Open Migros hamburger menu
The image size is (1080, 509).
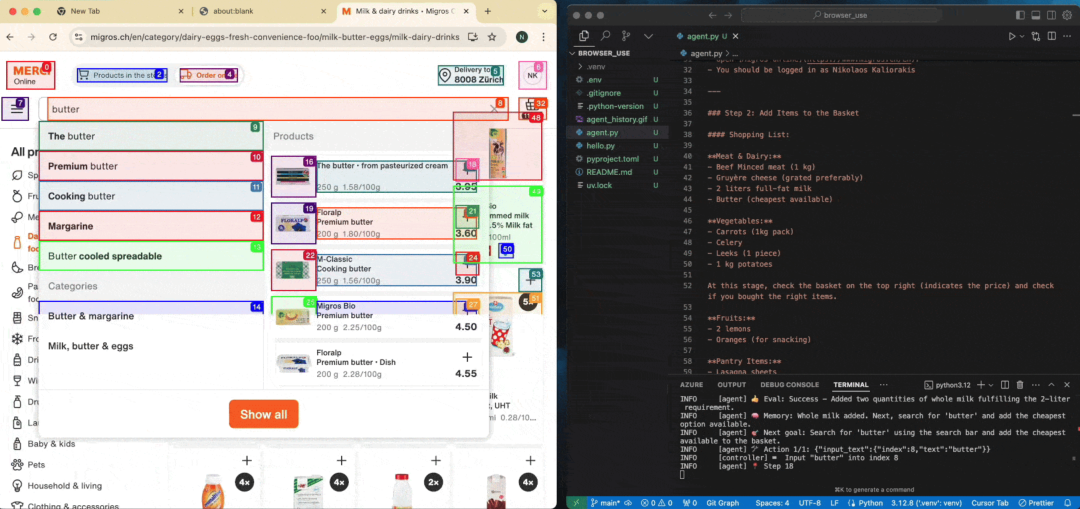pos(15,109)
